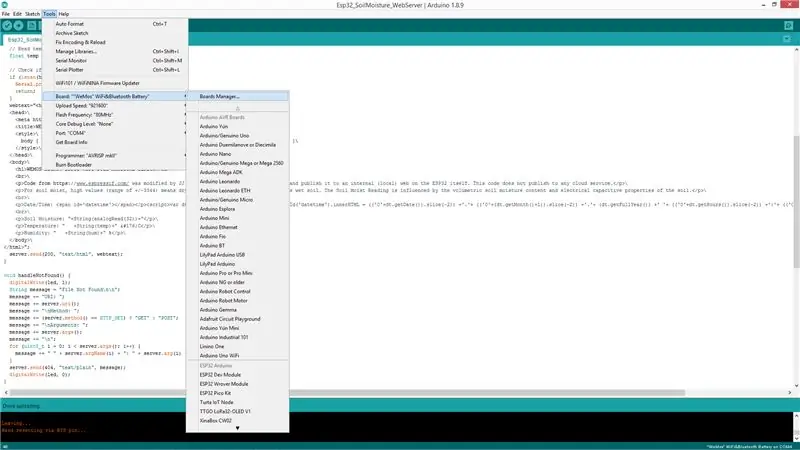Select Turta IoT Node board

[x=237, y=403]
